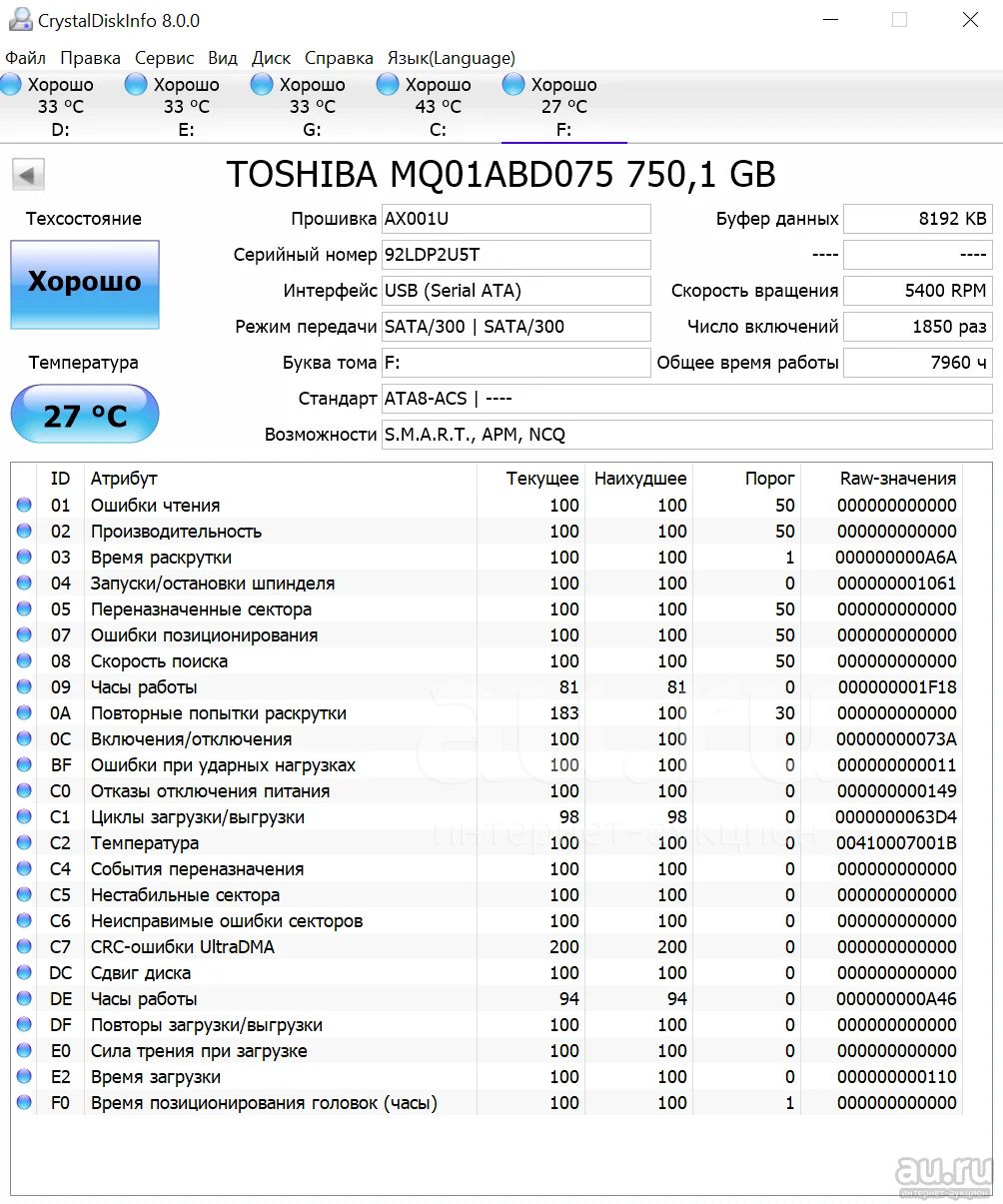Viewport: 1003px width, 1204px height.
Task: Click the status orb for Запуски/остановки шпинделя
Action: tap(24, 584)
